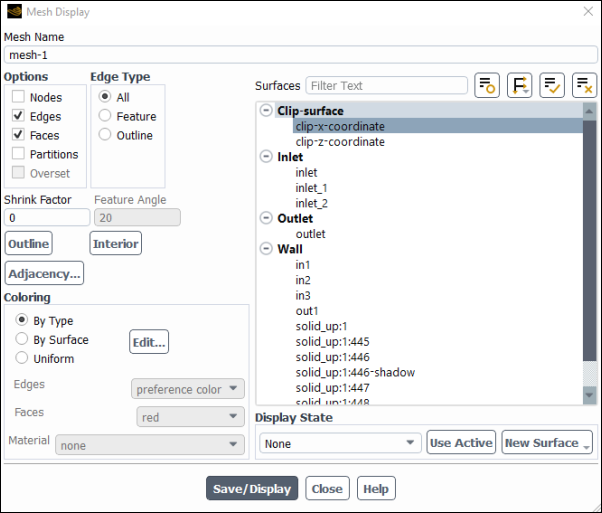Enable the Nodes checkbox
Screen dimensions: 602x513
coord(19,97)
